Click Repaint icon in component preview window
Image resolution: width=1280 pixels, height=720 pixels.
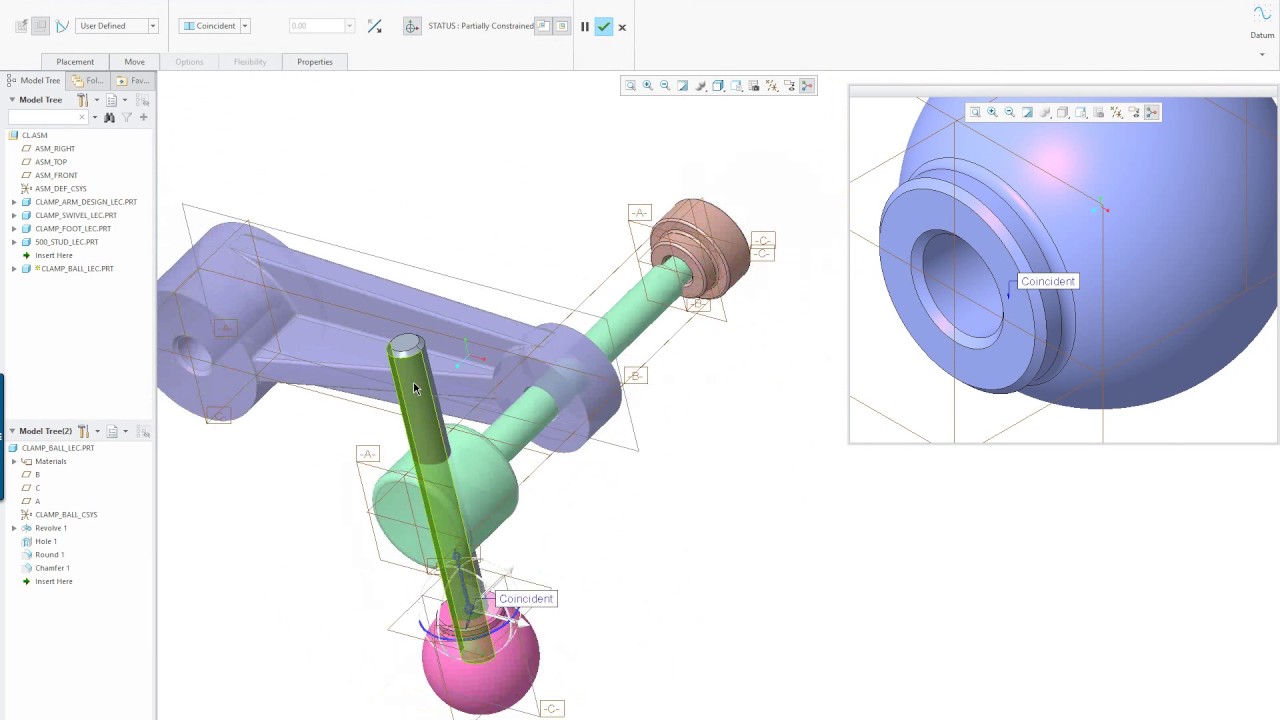pos(1027,113)
